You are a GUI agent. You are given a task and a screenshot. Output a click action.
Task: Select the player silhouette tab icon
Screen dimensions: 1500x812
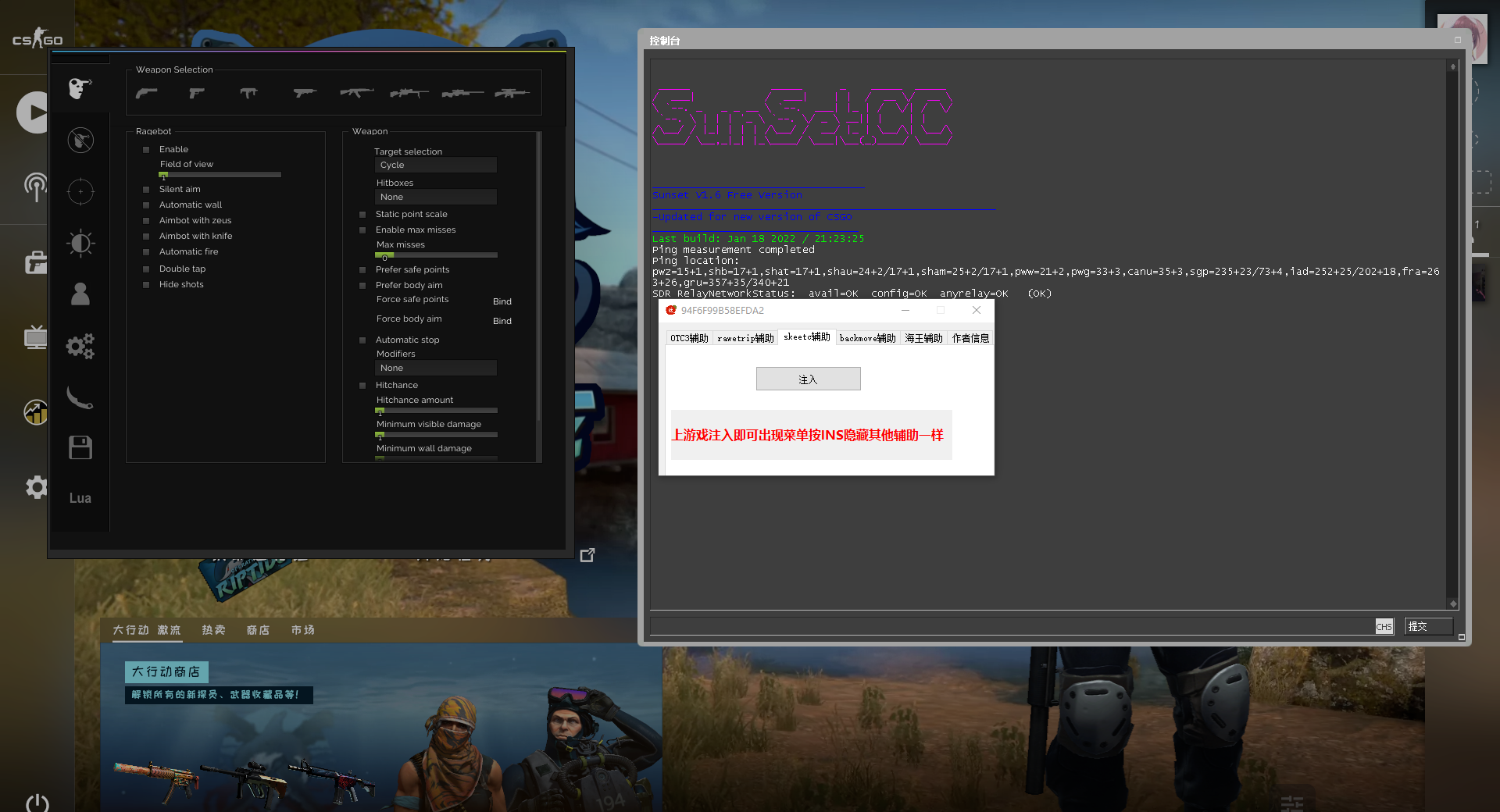(x=80, y=294)
